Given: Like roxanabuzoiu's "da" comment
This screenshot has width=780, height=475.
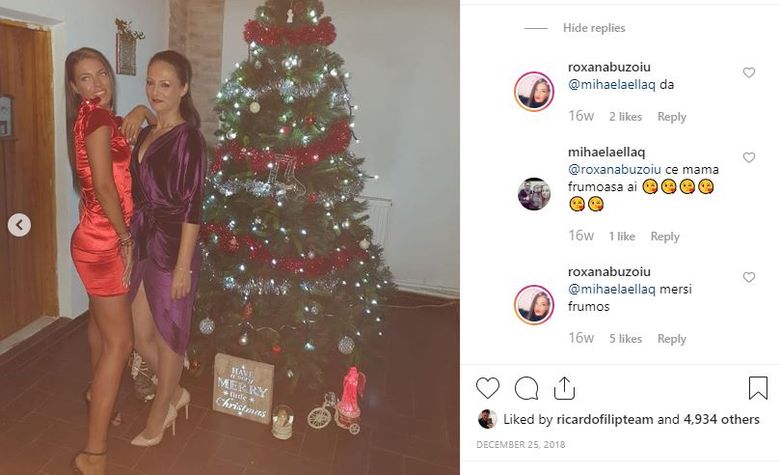Looking at the screenshot, I should [749, 73].
